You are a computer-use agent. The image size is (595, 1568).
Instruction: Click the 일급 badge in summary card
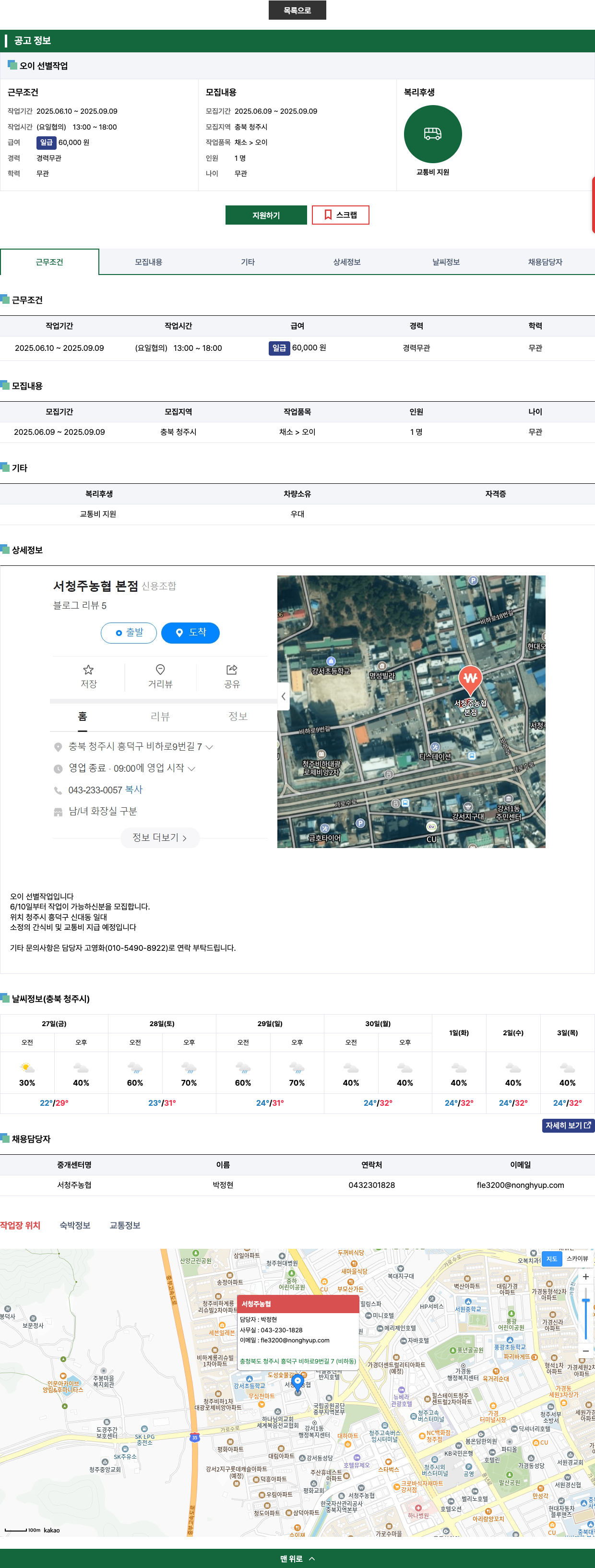pyautogui.click(x=46, y=143)
